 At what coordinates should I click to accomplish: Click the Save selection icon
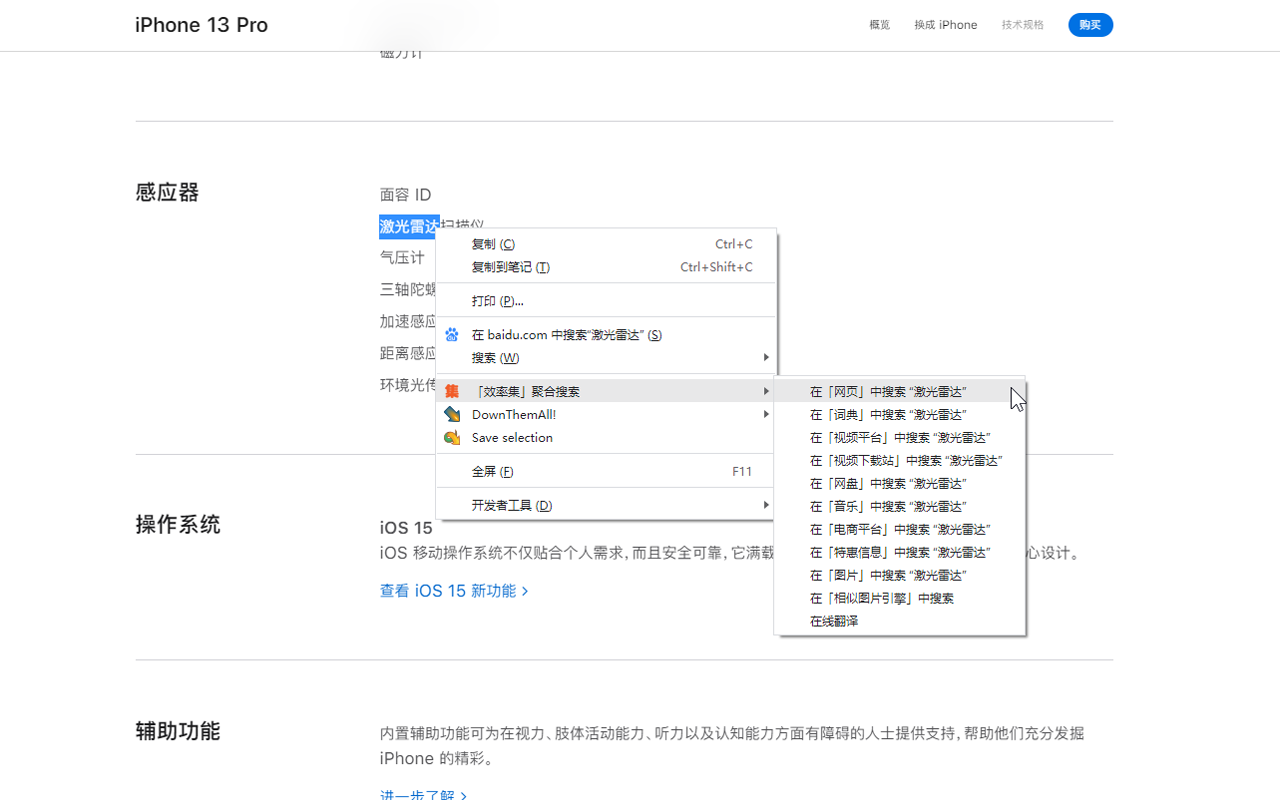click(452, 438)
